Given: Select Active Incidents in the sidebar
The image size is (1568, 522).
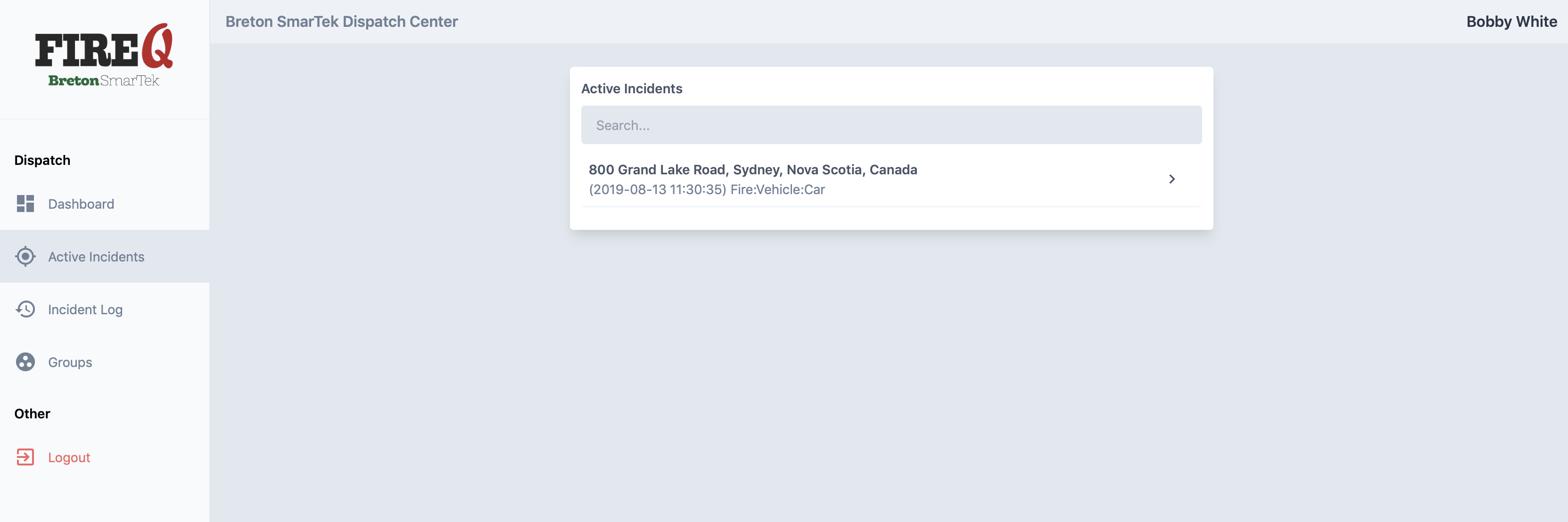Looking at the screenshot, I should point(105,257).
